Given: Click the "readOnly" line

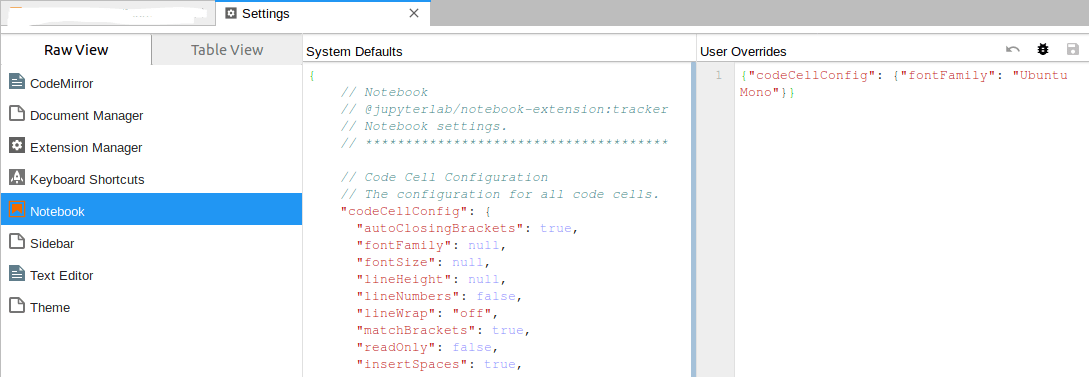Looking at the screenshot, I should click(427, 347).
